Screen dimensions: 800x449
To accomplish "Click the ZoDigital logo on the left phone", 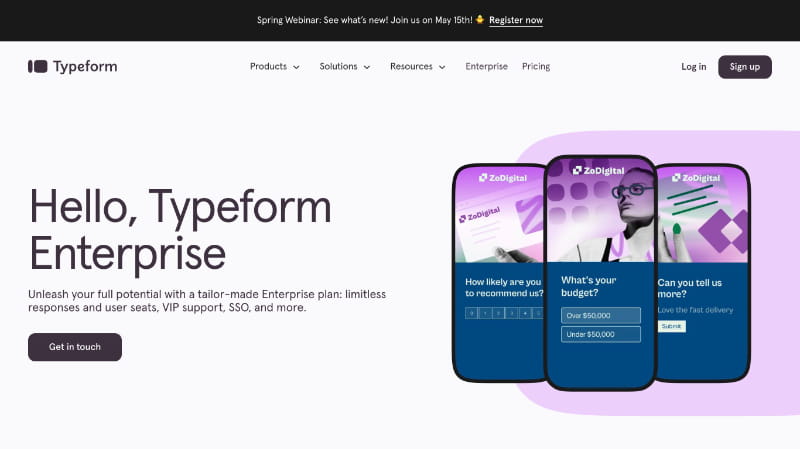I will [503, 178].
